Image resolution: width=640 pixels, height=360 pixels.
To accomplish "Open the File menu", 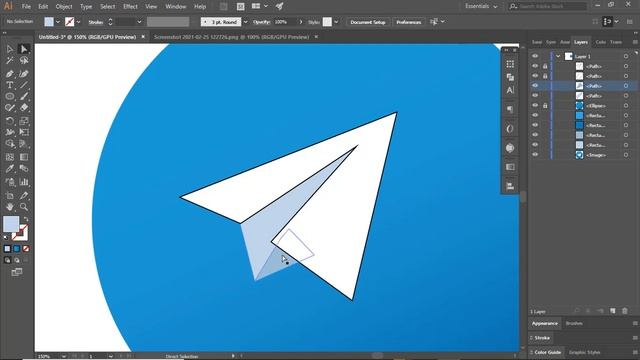I will pyautogui.click(x=26, y=7).
